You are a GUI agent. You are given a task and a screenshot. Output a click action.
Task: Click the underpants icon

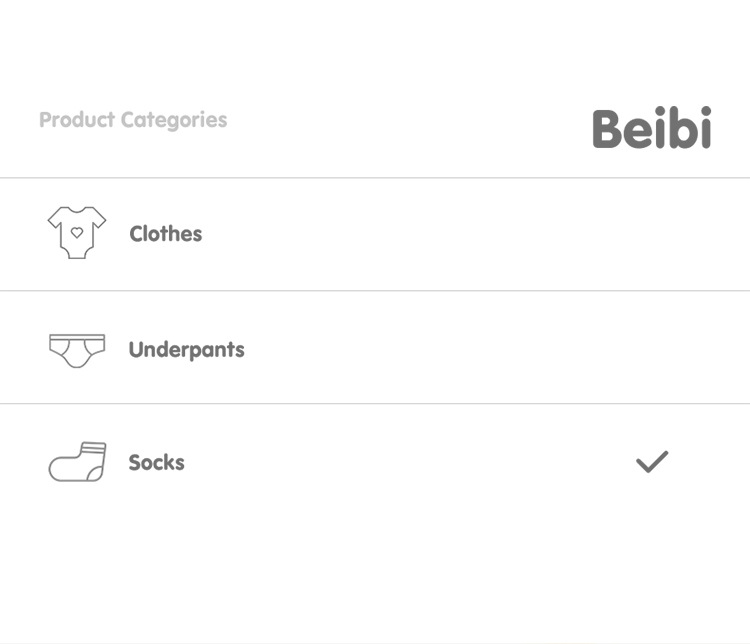tap(76, 349)
